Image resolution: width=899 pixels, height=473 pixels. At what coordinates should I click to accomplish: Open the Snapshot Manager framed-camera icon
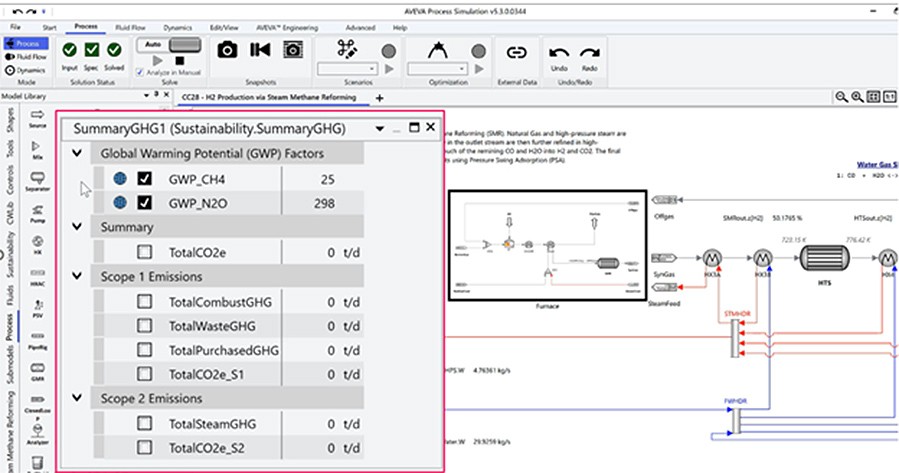pos(293,50)
